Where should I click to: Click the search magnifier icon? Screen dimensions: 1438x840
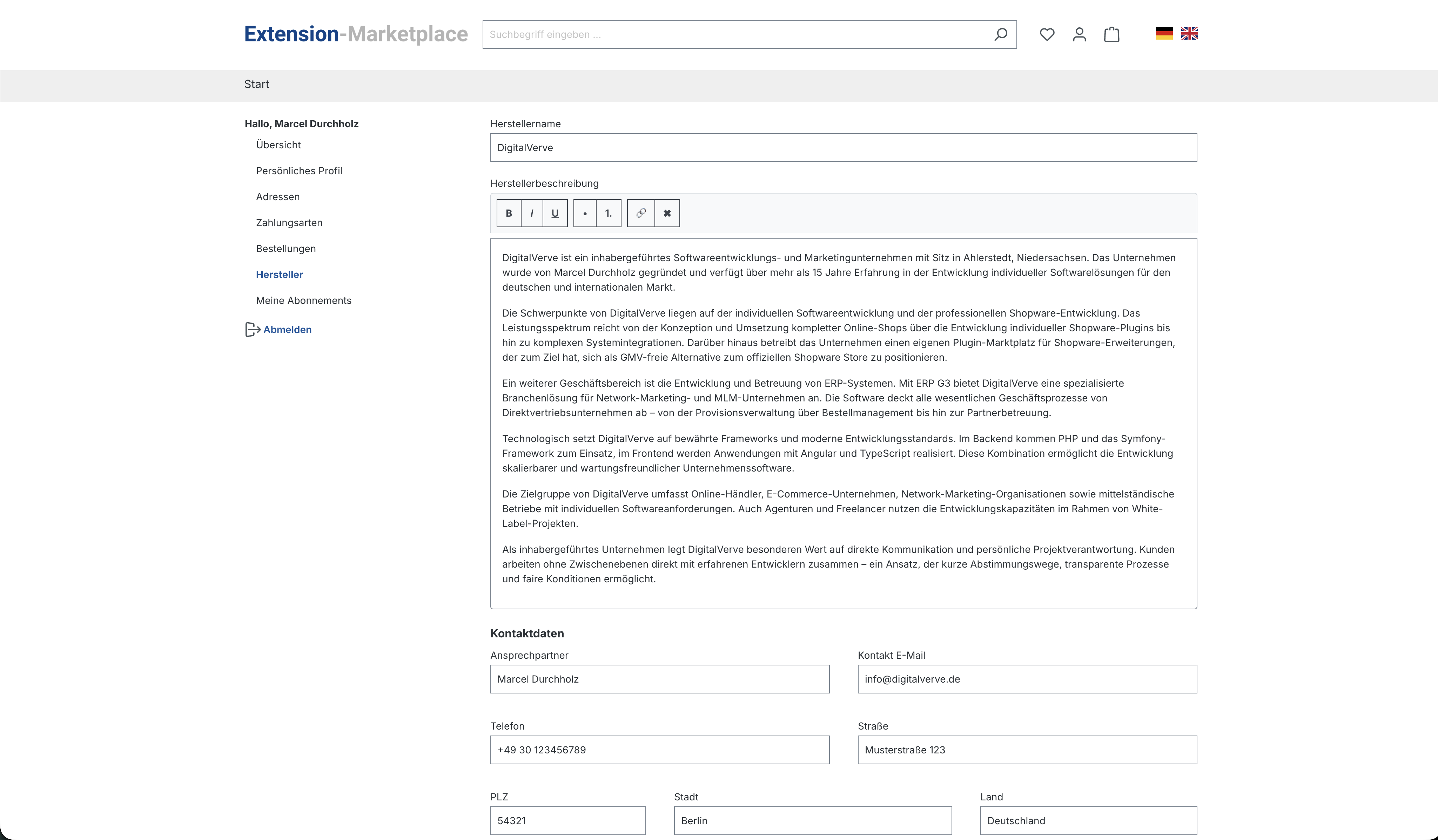[1000, 34]
